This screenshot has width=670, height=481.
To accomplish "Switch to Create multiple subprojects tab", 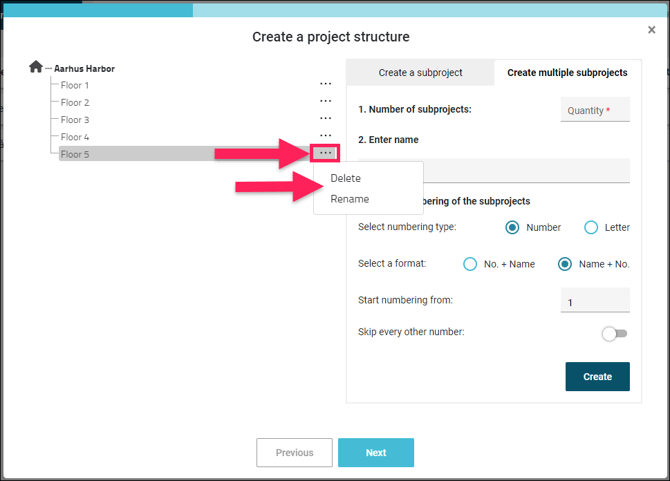I will pos(567,73).
